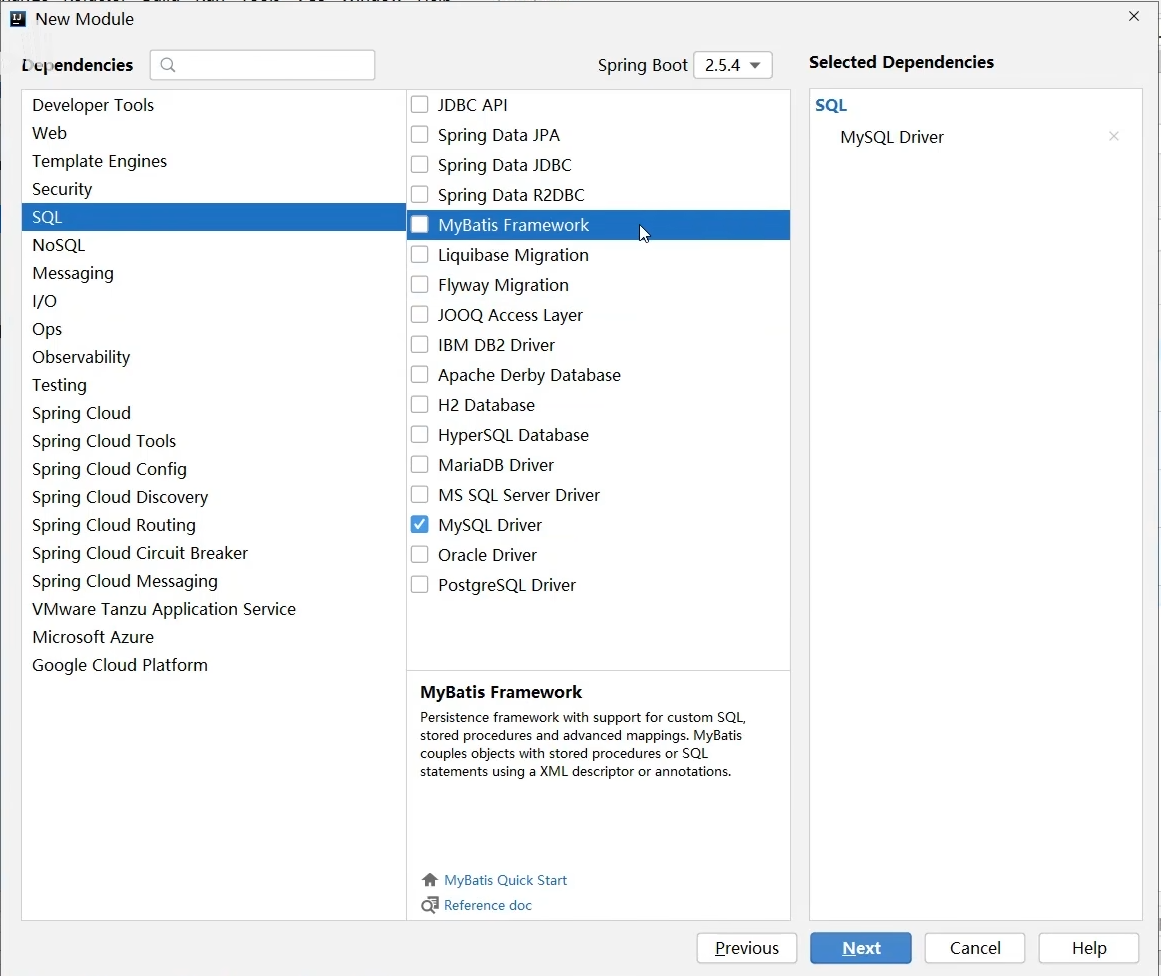Uncheck the MySQL Driver checkbox
The image size is (1161, 976).
420,524
